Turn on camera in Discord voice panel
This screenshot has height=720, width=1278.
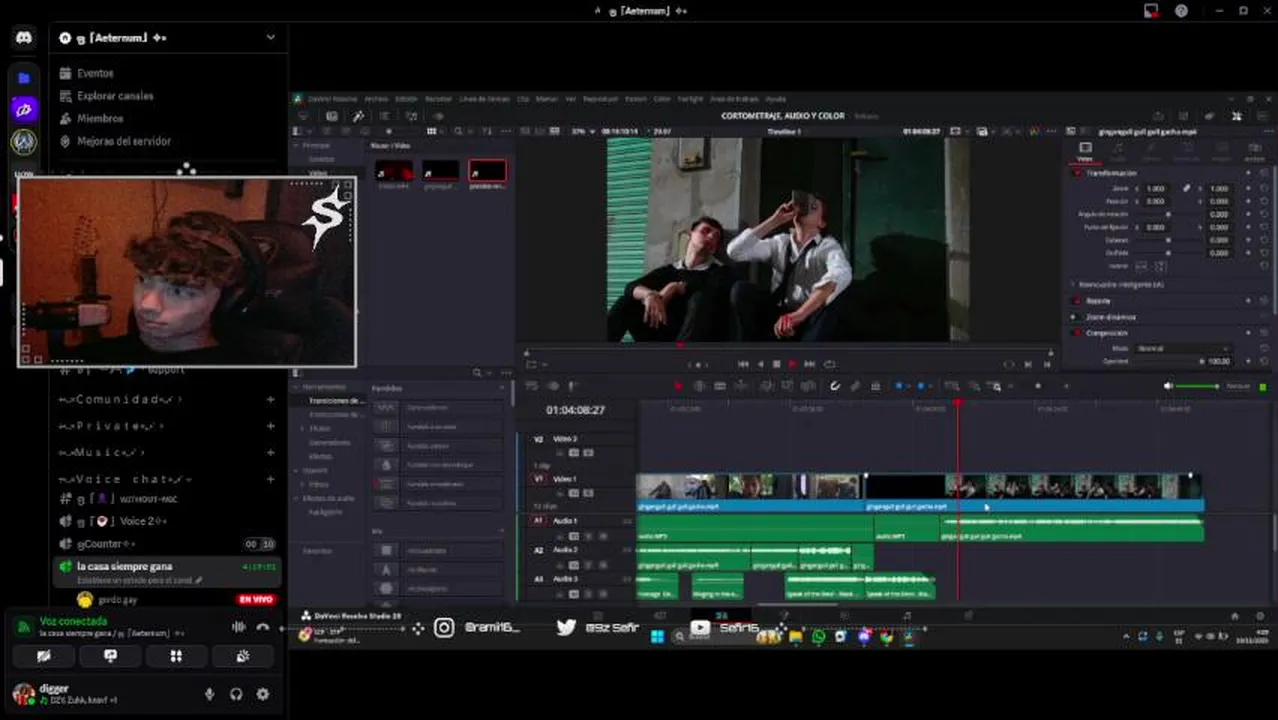coord(43,656)
